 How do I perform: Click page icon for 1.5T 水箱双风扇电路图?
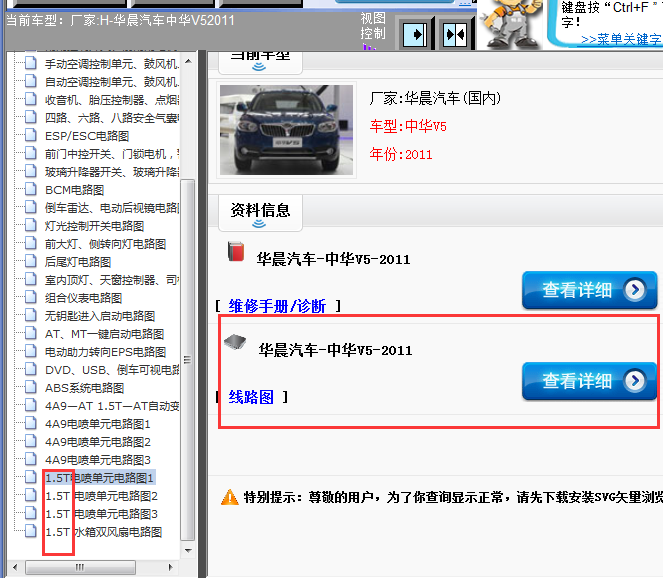30,531
